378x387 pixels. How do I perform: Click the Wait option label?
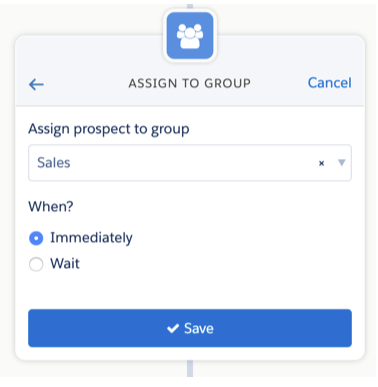pyautogui.click(x=65, y=263)
